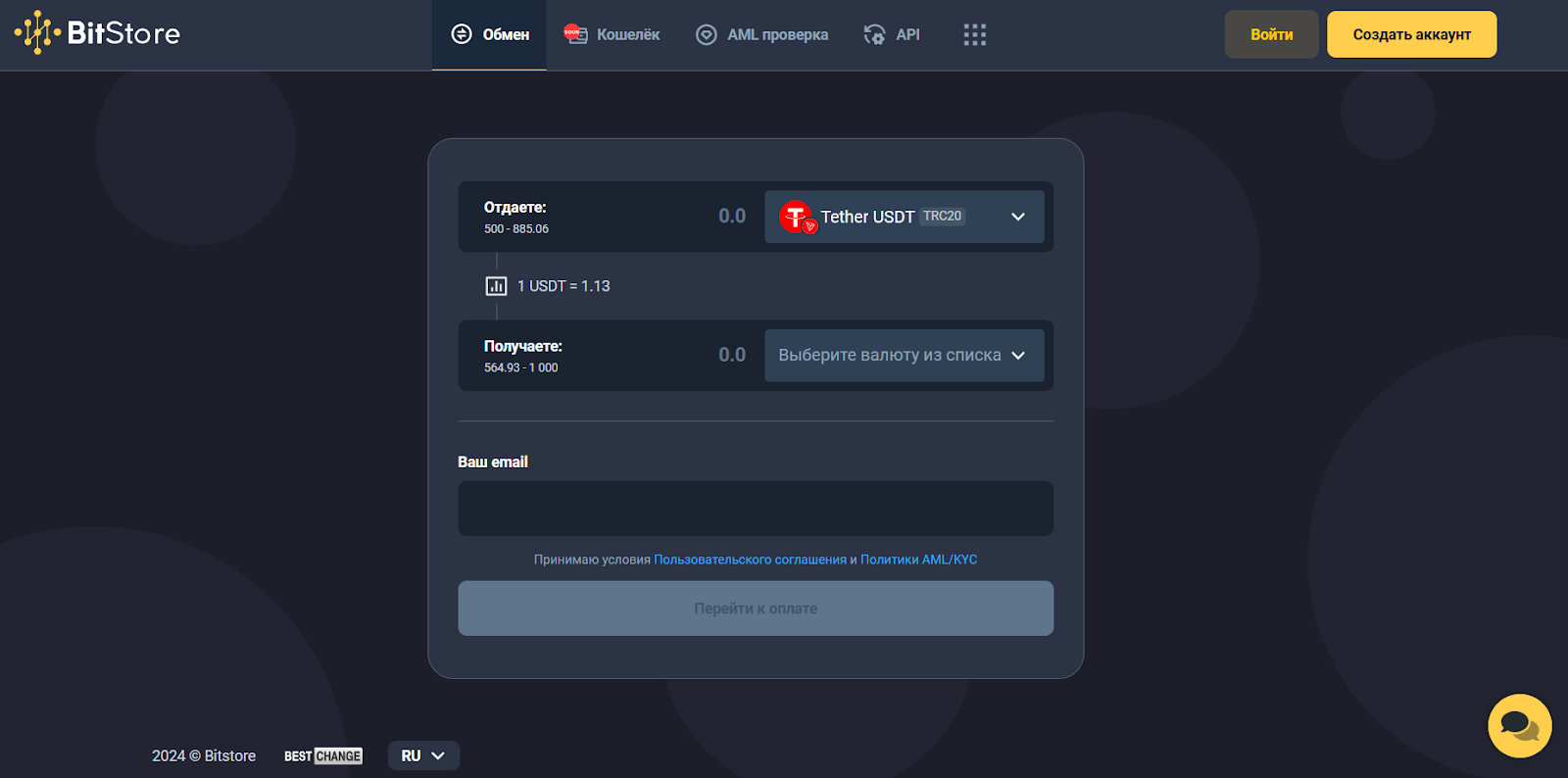The image size is (1568, 778).
Task: Click the BestChange badge in footer
Action: point(322,756)
